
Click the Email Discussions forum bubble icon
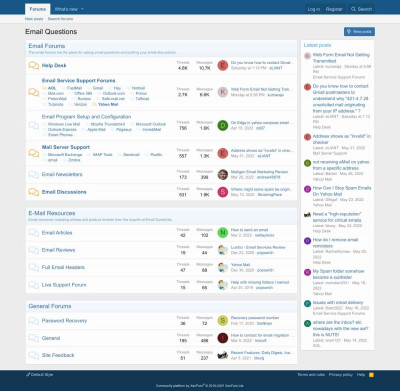click(34, 192)
